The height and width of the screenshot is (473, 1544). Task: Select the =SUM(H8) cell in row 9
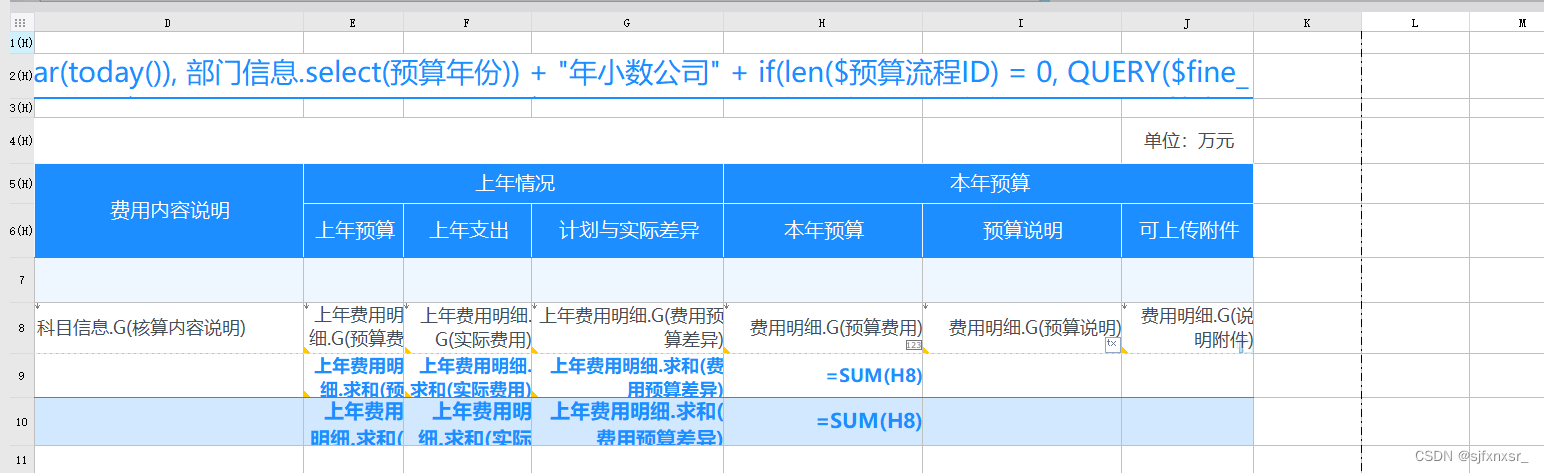823,376
